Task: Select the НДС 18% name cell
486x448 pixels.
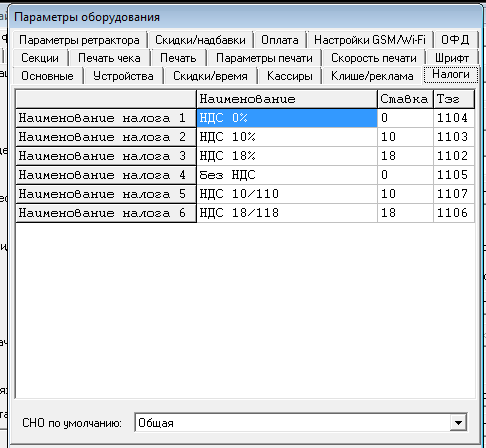Action: tap(287, 156)
